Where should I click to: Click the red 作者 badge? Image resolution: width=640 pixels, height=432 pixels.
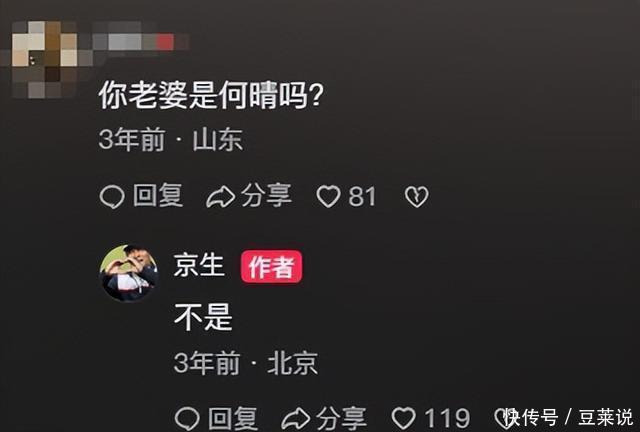click(x=271, y=267)
